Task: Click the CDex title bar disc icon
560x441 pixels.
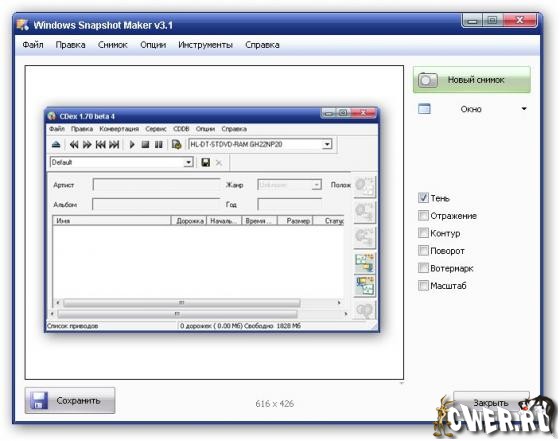Action: tap(52, 116)
